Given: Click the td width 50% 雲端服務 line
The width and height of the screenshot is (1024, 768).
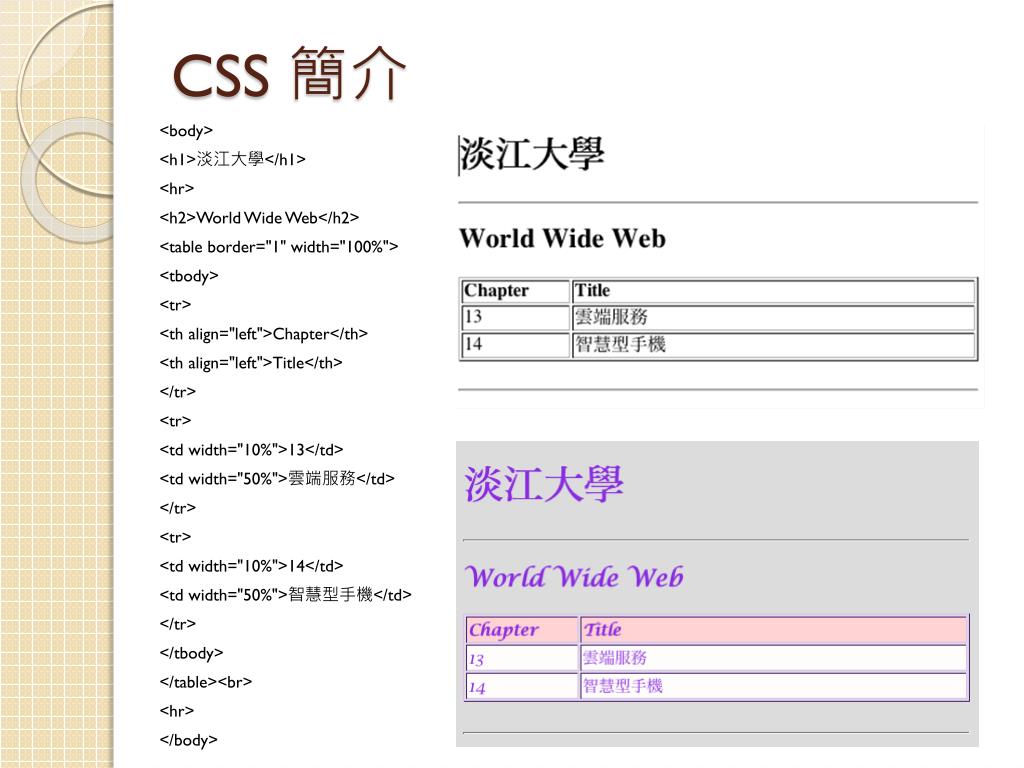Looking at the screenshot, I should (277, 479).
